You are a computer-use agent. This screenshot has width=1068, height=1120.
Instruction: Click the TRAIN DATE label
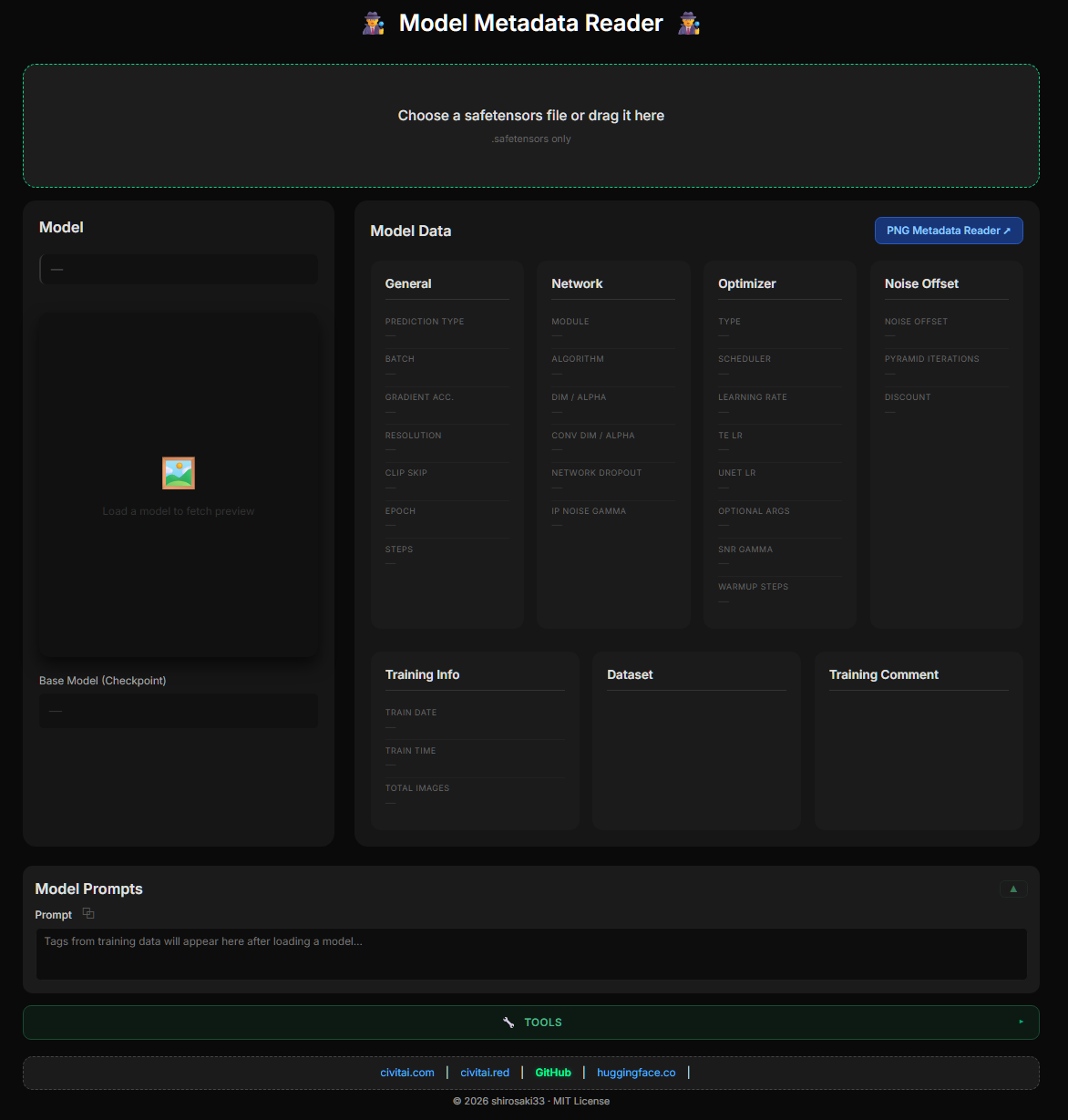point(411,713)
